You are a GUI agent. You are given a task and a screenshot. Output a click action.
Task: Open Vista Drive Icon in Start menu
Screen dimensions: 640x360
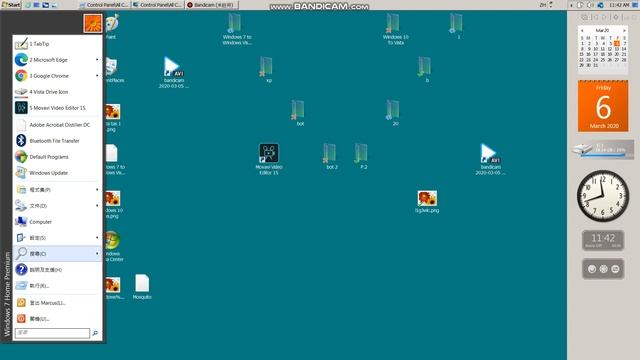57,92
